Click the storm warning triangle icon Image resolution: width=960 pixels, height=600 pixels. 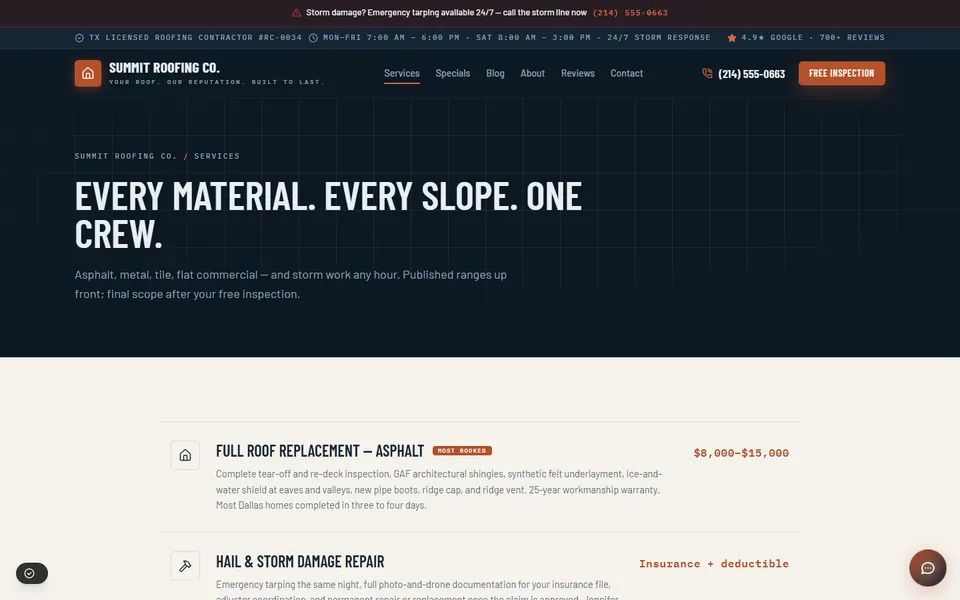[x=296, y=13]
